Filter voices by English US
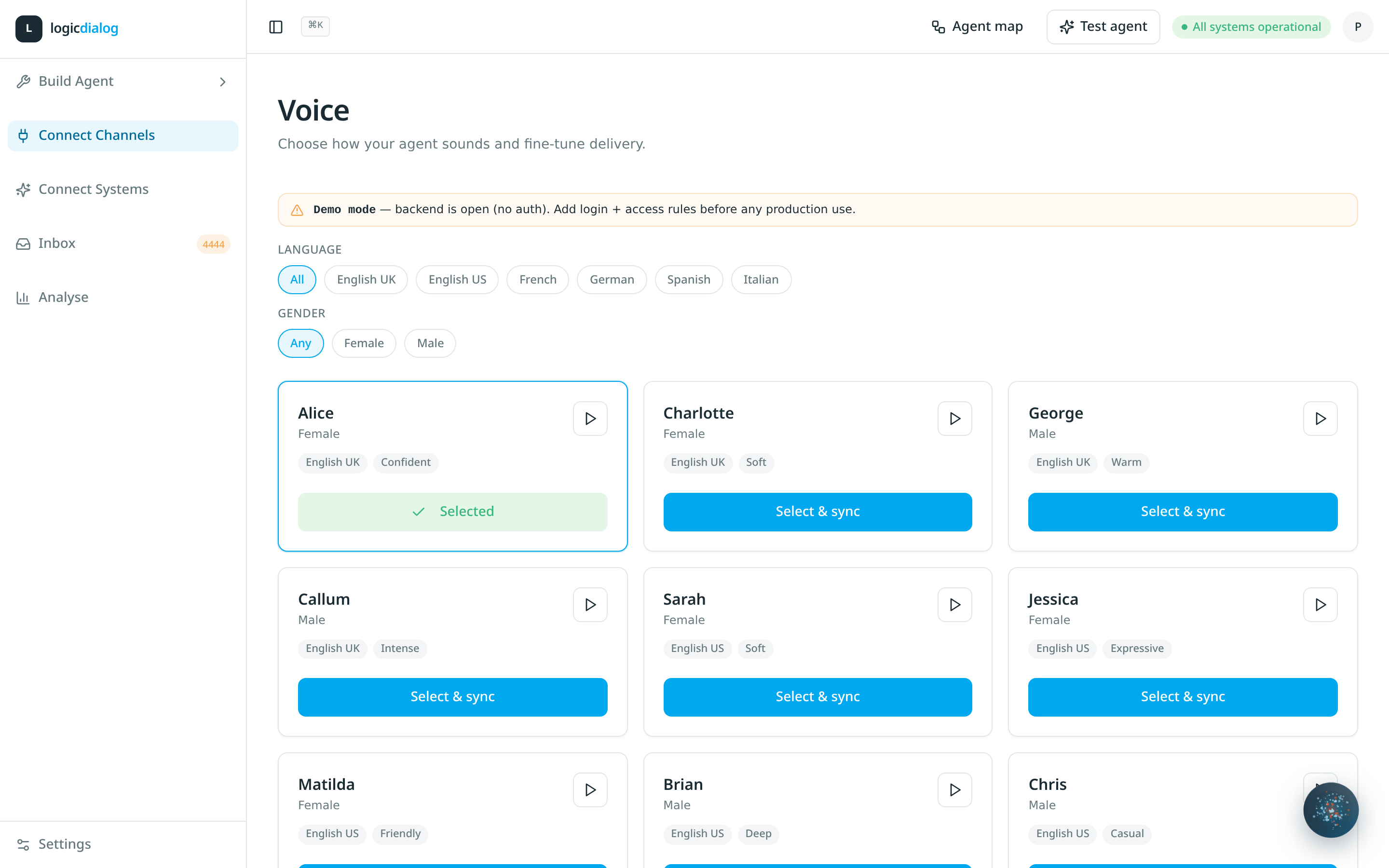The image size is (1389, 868). pos(457,280)
